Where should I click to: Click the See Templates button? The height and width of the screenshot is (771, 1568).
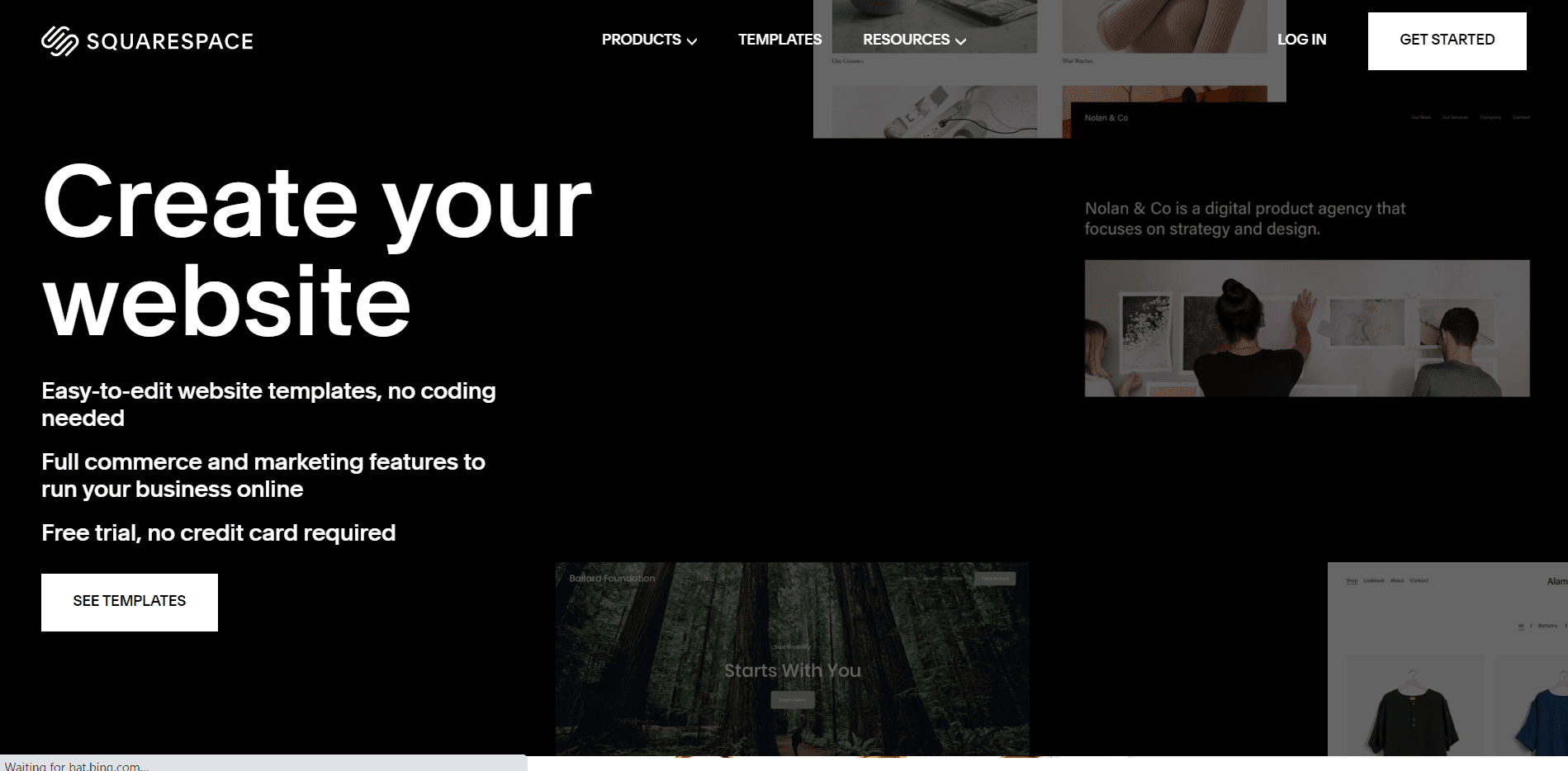tap(130, 602)
